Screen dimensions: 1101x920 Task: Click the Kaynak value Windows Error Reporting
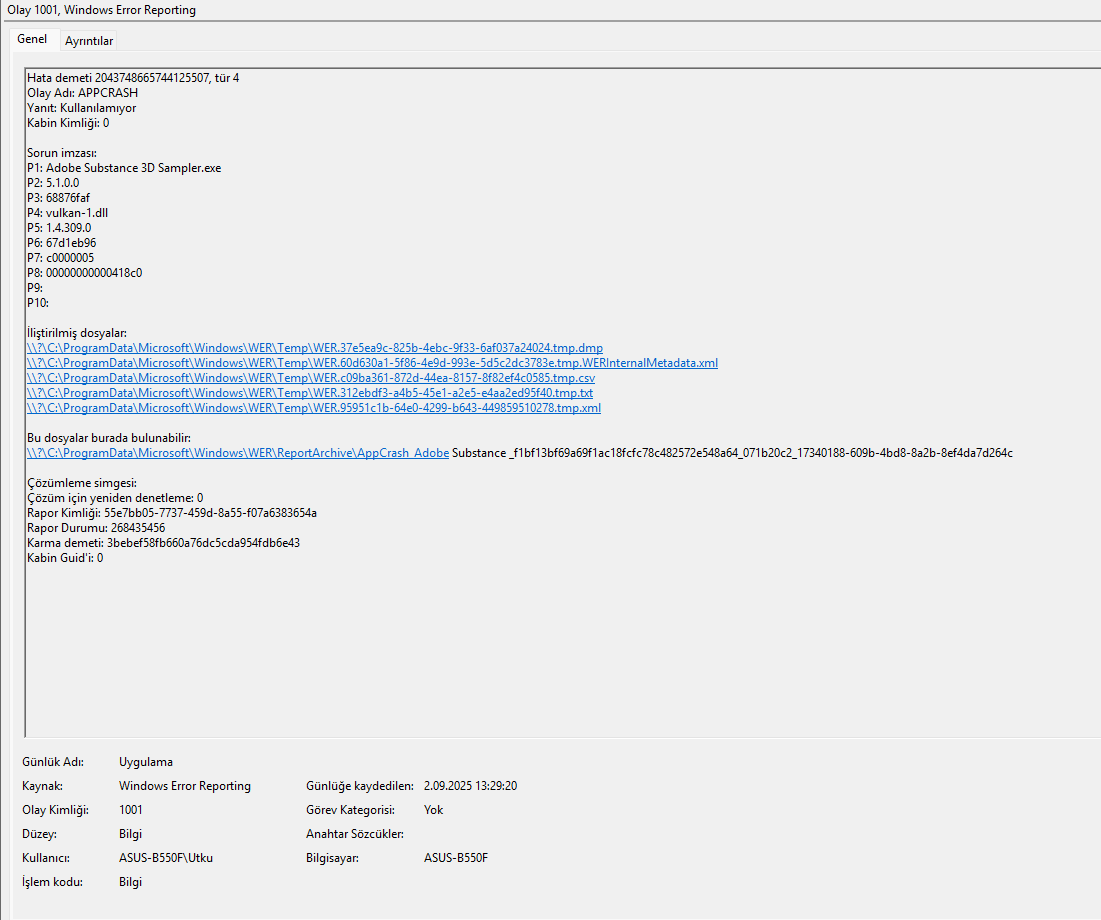[185, 786]
